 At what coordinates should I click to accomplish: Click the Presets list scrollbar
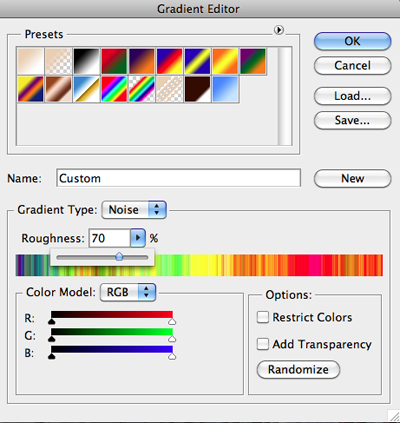pos(285,96)
